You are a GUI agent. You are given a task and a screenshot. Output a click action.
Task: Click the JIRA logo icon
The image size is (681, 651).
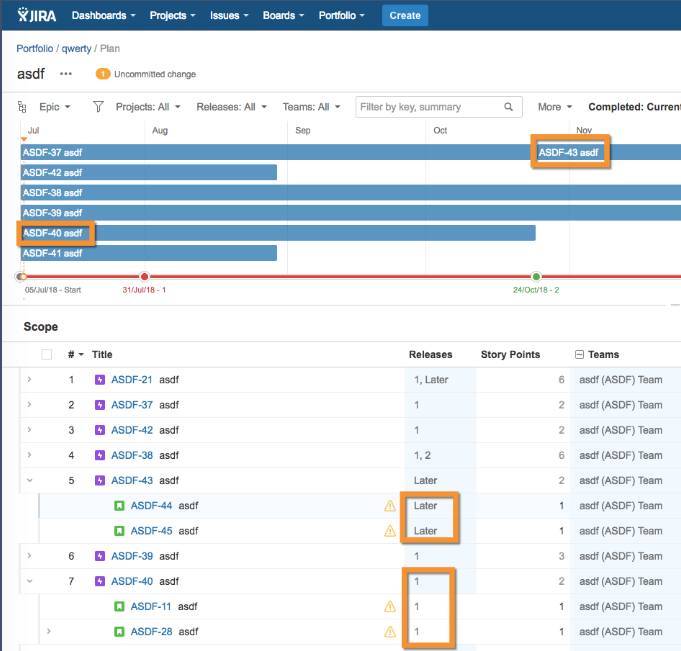point(36,15)
